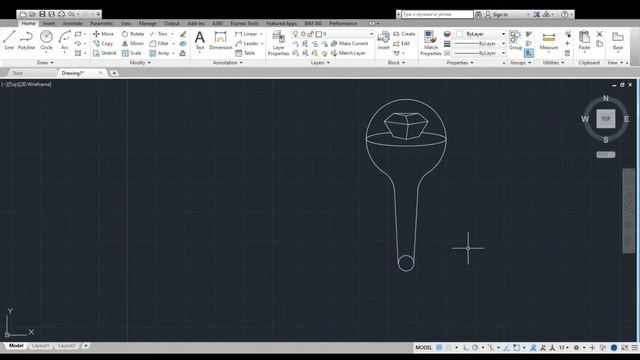Viewport: 640px width, 360px height.
Task: Click the Move command
Action: click(x=104, y=34)
